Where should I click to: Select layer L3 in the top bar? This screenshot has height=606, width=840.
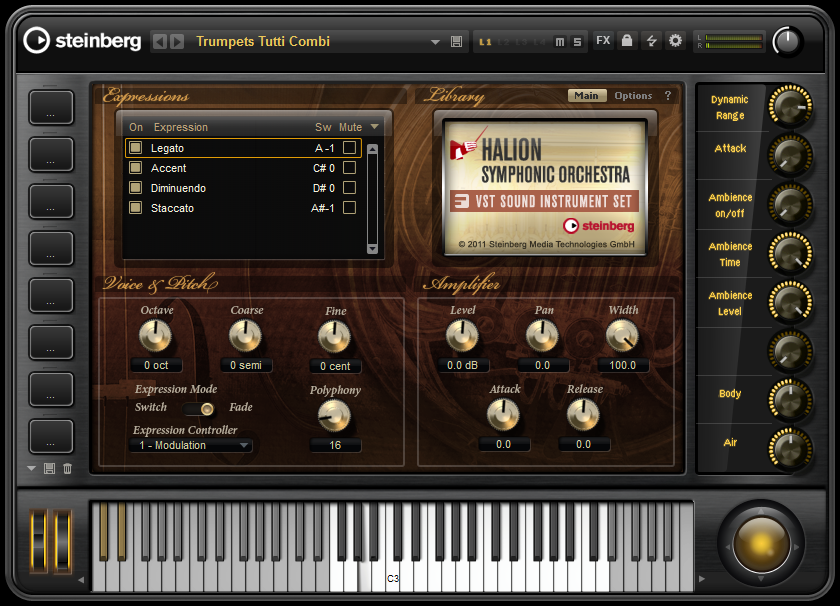(x=521, y=42)
